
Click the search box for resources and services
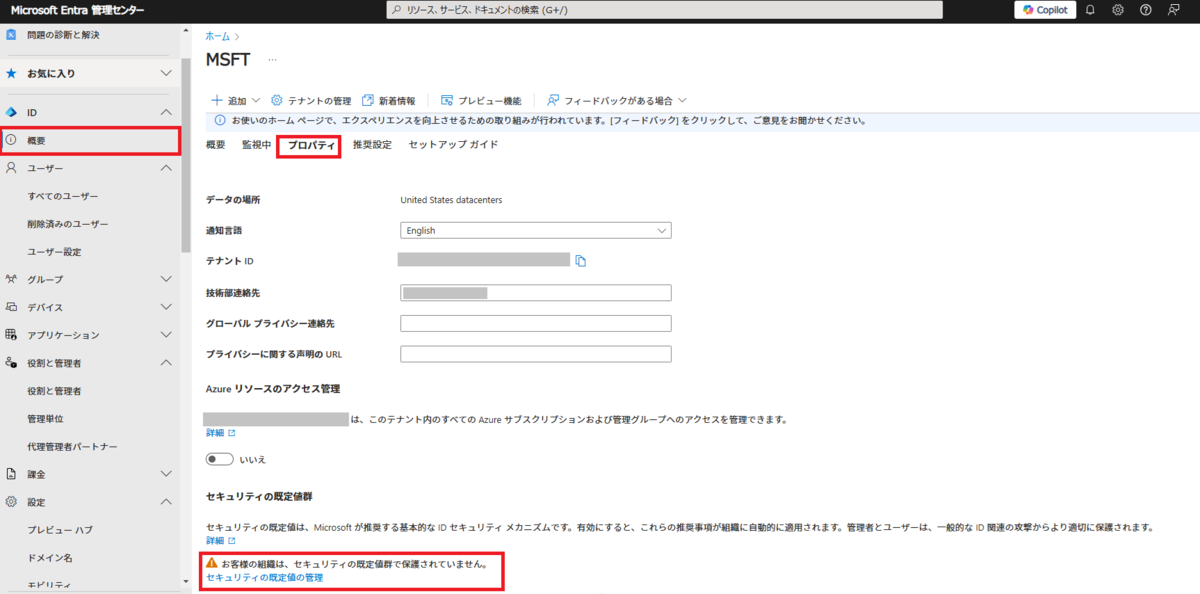665,10
